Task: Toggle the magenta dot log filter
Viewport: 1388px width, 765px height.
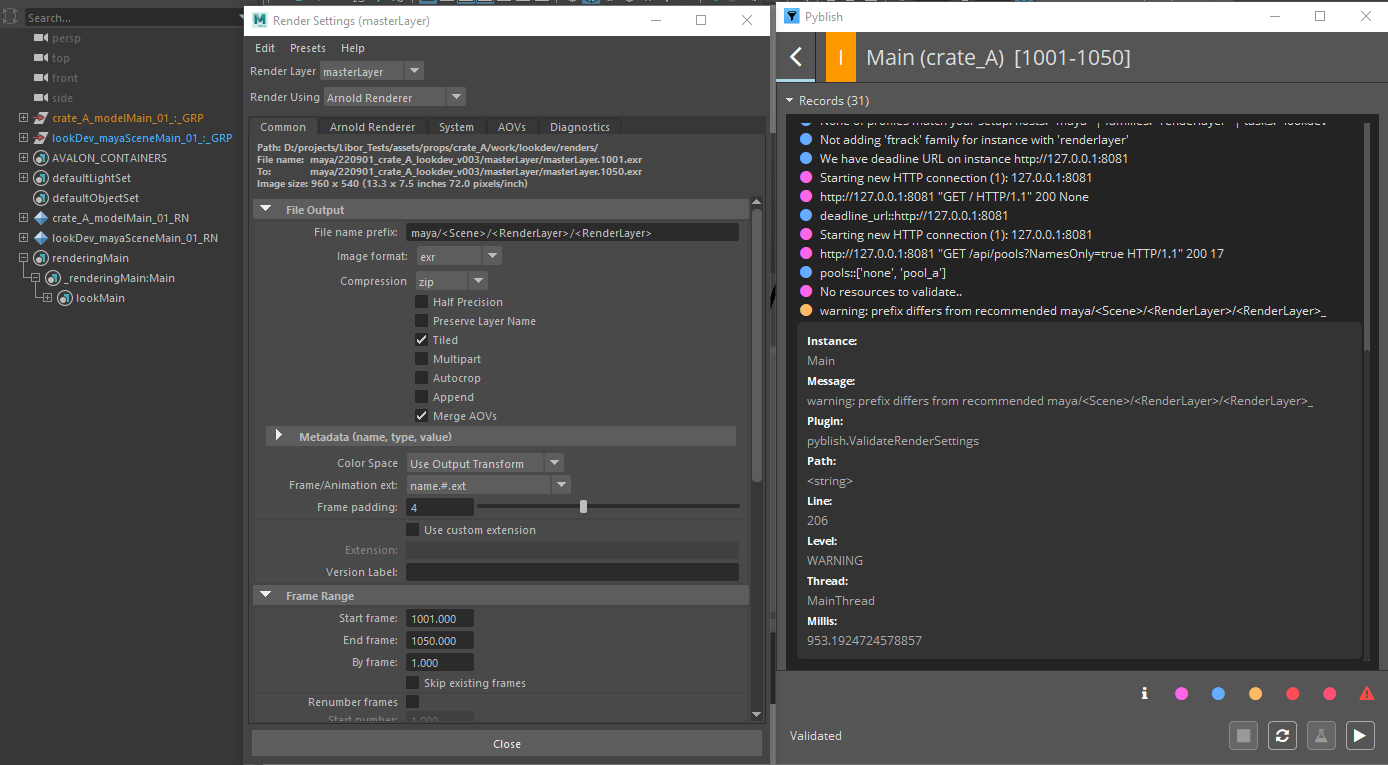Action: (1181, 693)
